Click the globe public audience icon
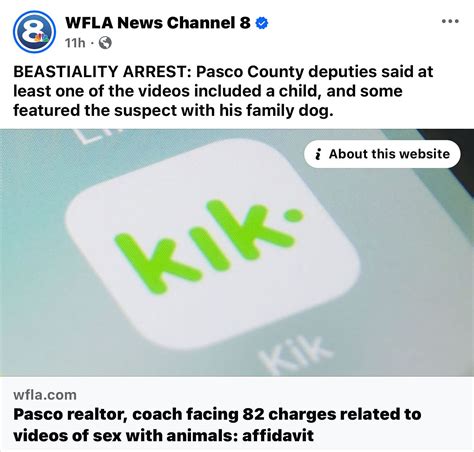The height and width of the screenshot is (452, 474). (x=105, y=43)
